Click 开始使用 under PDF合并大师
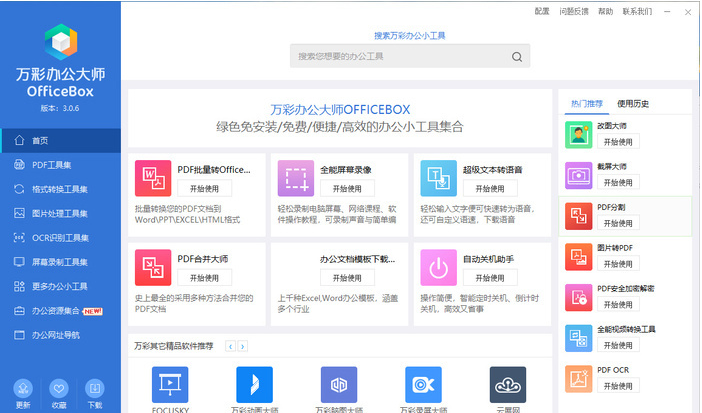Screen dimensions: 702x413 [x=205, y=278]
